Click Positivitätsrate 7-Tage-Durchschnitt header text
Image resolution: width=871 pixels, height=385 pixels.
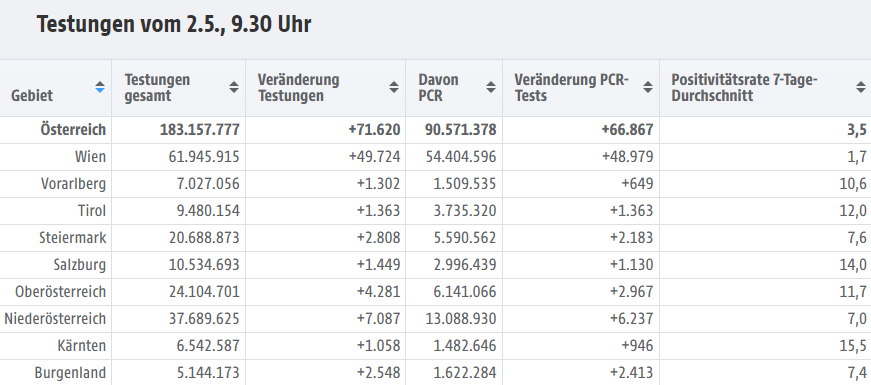744,88
